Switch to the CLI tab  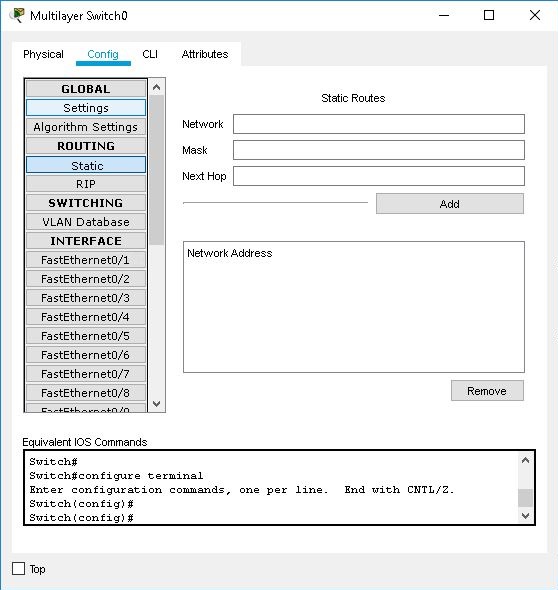(x=150, y=54)
